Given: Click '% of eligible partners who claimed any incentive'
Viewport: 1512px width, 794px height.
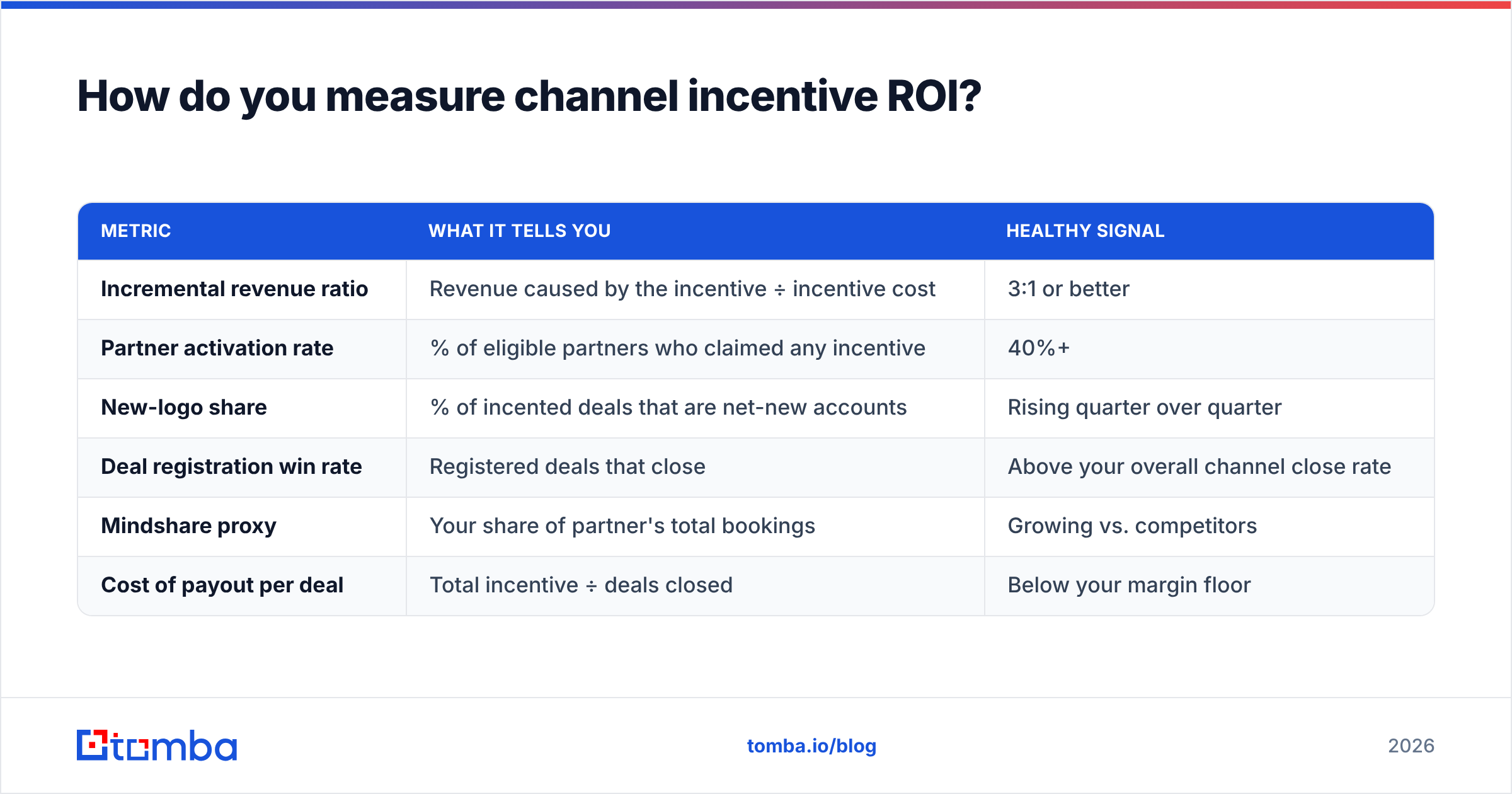Looking at the screenshot, I should pyautogui.click(x=678, y=348).
